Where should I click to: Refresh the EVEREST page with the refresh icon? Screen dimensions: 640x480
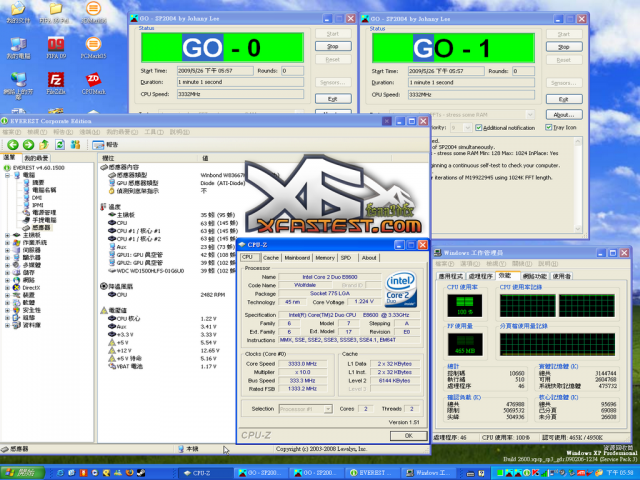(x=60, y=144)
